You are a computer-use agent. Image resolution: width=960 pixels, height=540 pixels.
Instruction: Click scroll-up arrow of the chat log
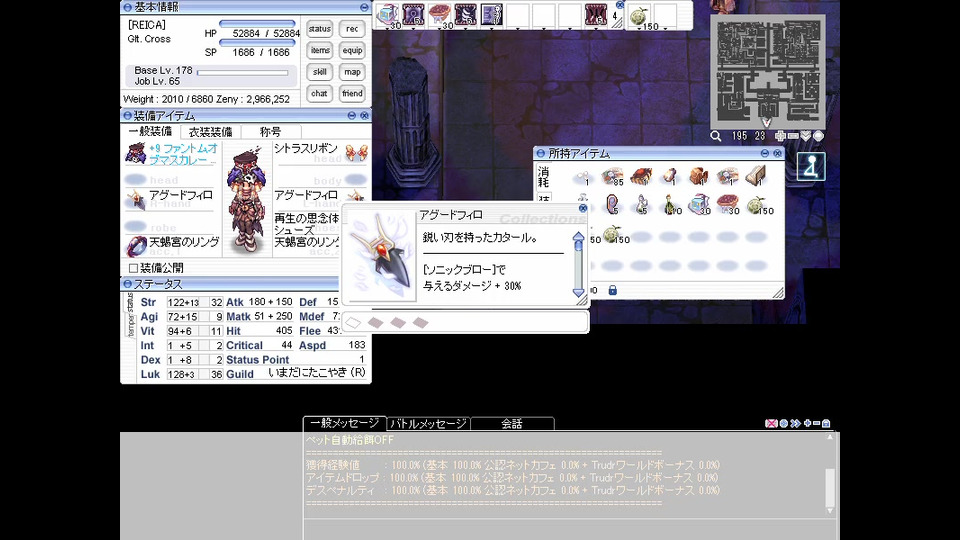point(830,437)
